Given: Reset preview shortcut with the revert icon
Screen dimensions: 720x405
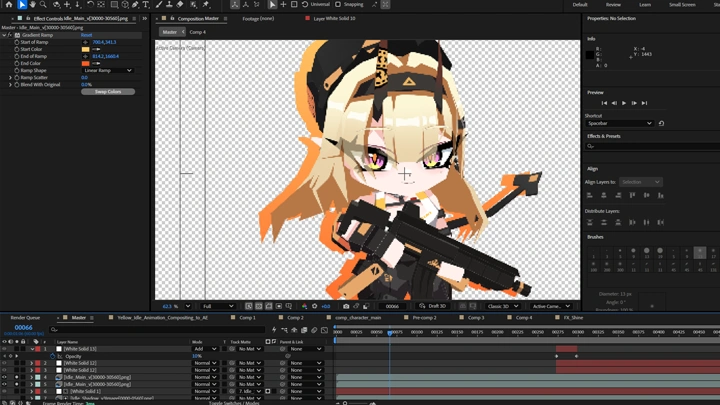Looking at the screenshot, I should pyautogui.click(x=661, y=123).
